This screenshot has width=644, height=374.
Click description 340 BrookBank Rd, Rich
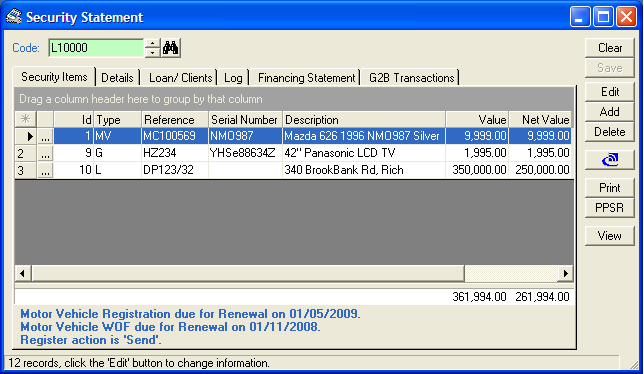364,170
